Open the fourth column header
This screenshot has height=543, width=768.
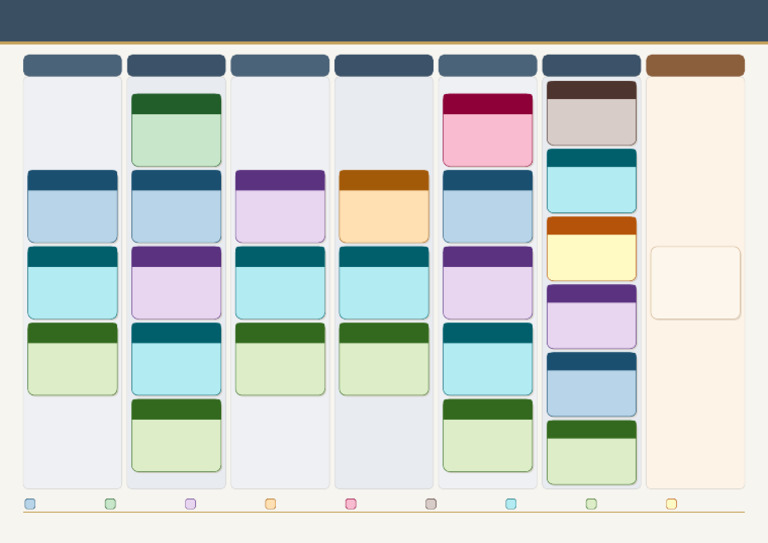tap(384, 66)
